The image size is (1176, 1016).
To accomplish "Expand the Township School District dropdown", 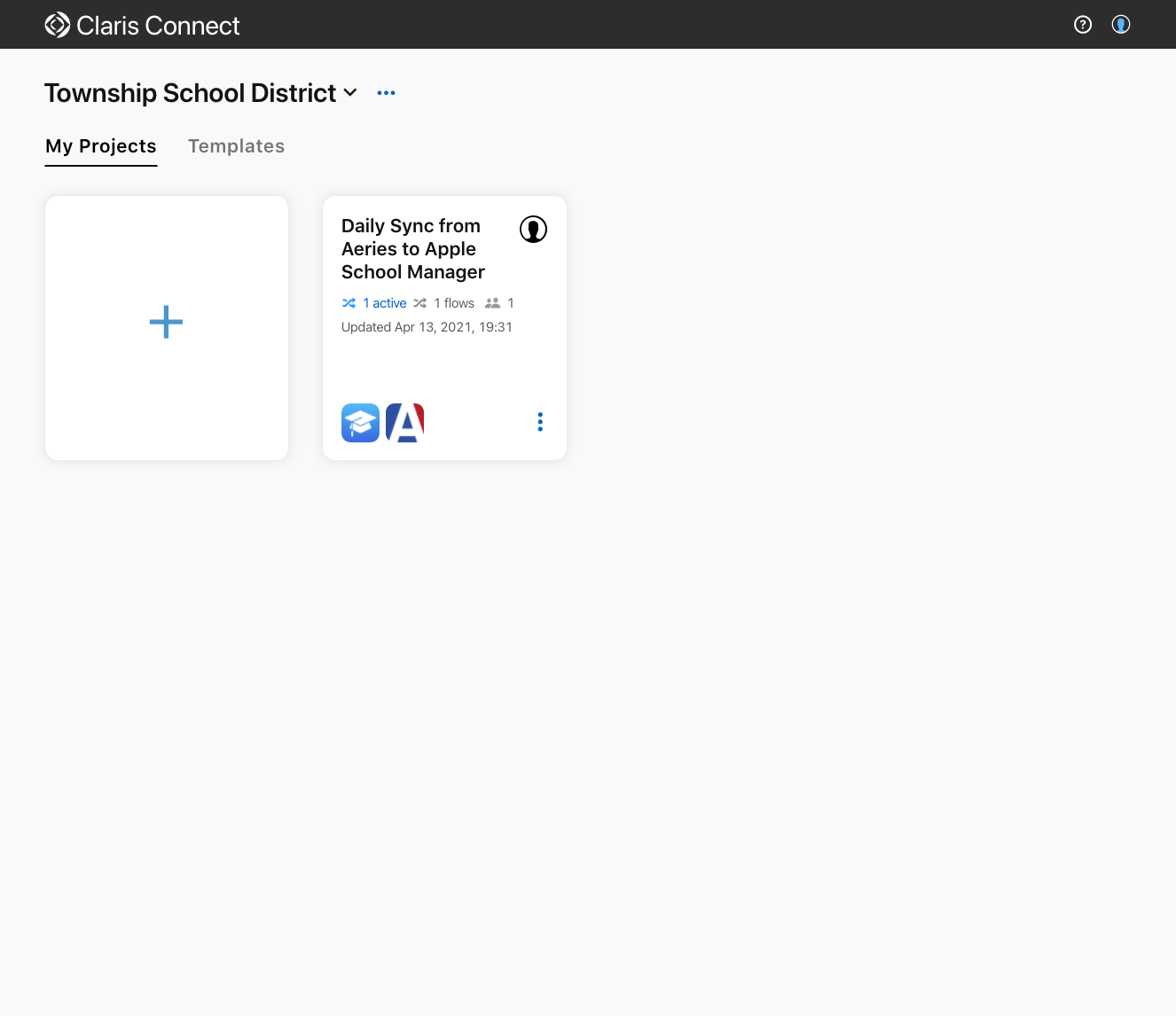I will [349, 92].
